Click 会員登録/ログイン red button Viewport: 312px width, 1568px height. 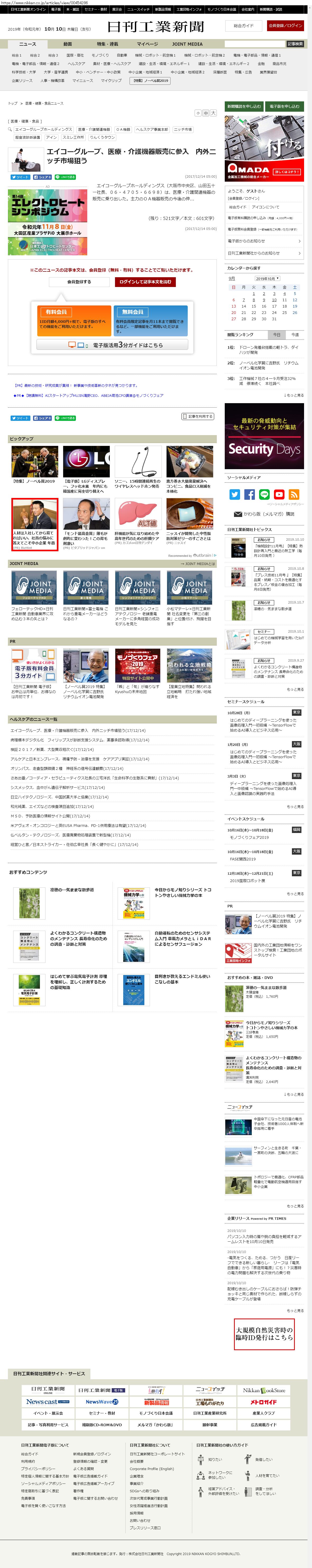285,26
